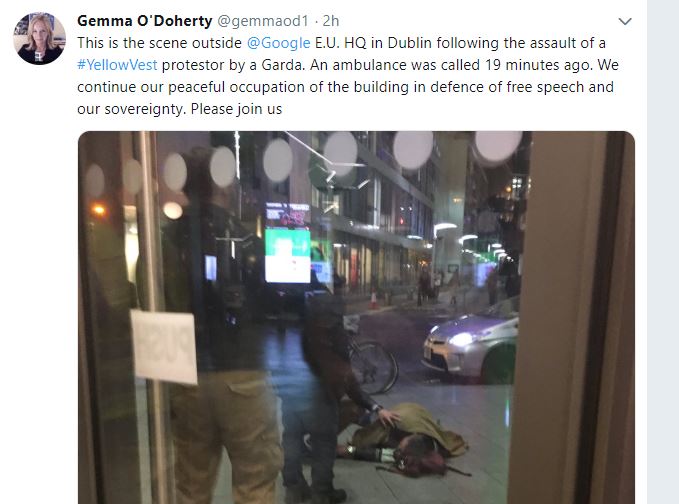Click the khaki trousers reflection in the photo
679x504 pixels.
227,436
